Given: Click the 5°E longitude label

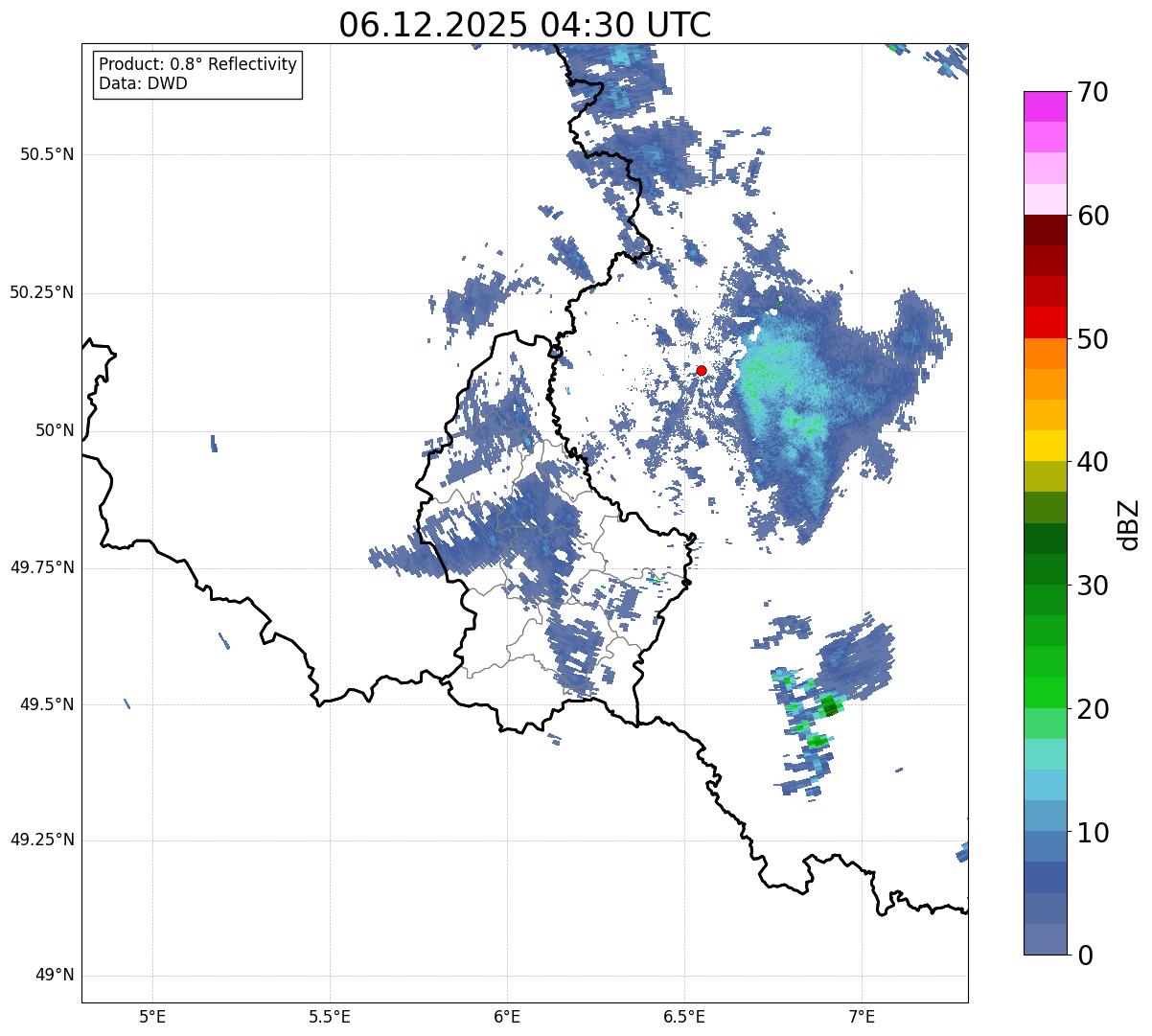Looking at the screenshot, I should tap(152, 1016).
